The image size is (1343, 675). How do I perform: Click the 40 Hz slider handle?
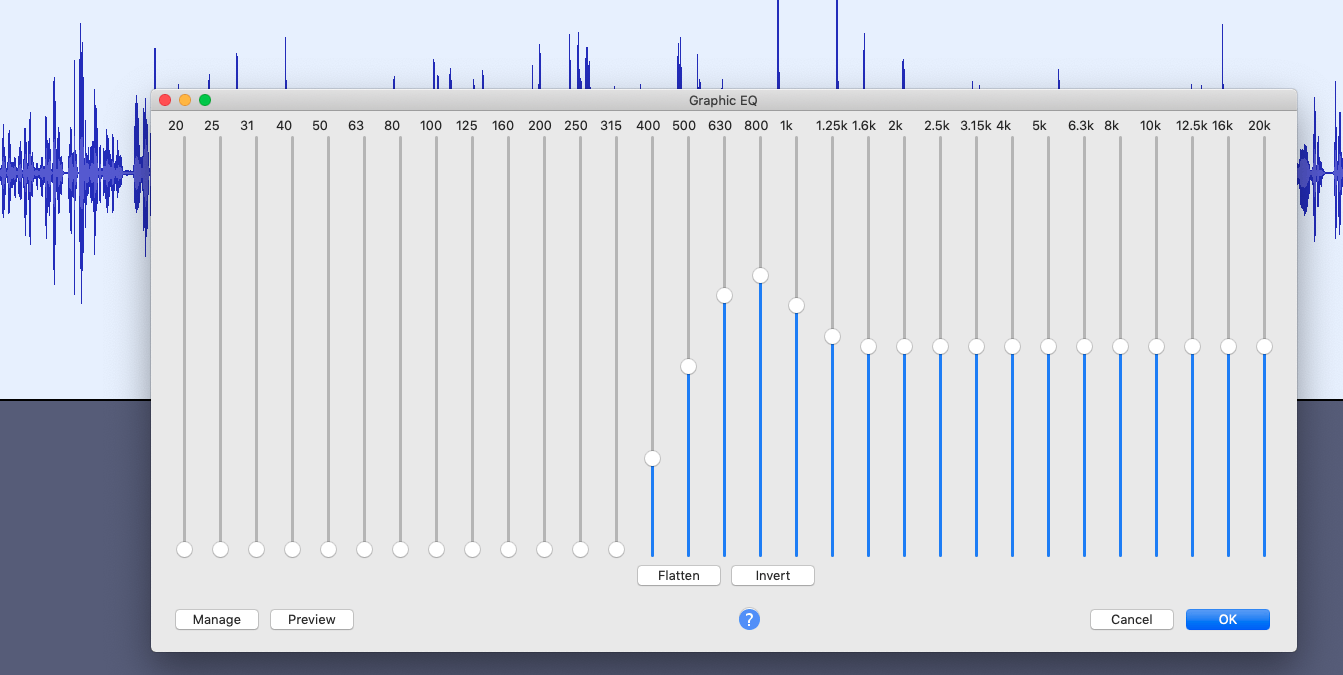coord(292,549)
